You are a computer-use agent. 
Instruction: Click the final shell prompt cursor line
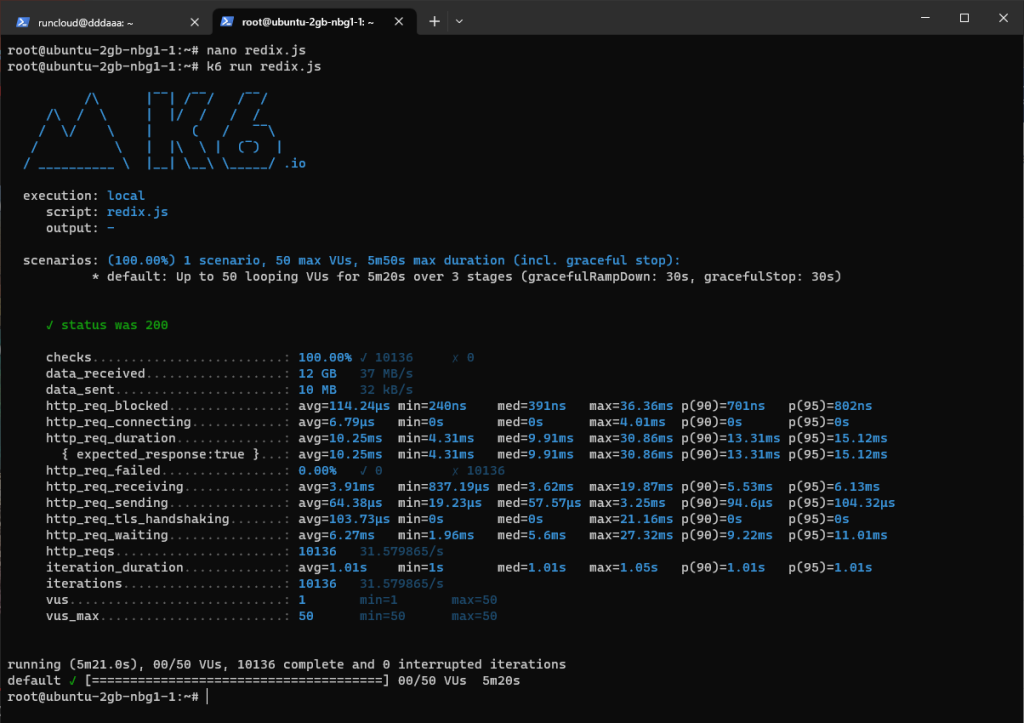(107, 697)
